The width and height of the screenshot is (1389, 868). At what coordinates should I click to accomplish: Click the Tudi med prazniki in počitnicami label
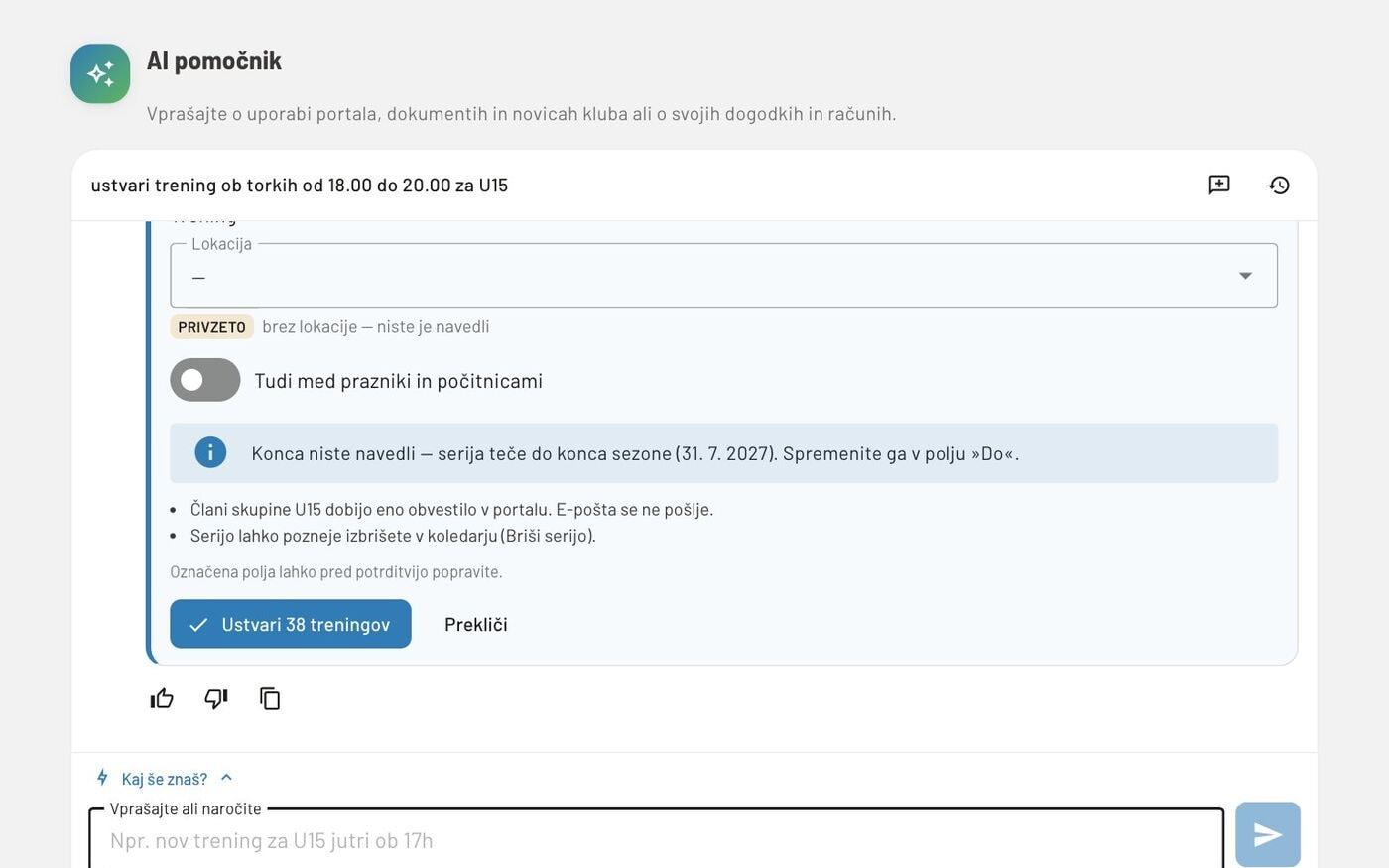(x=398, y=381)
